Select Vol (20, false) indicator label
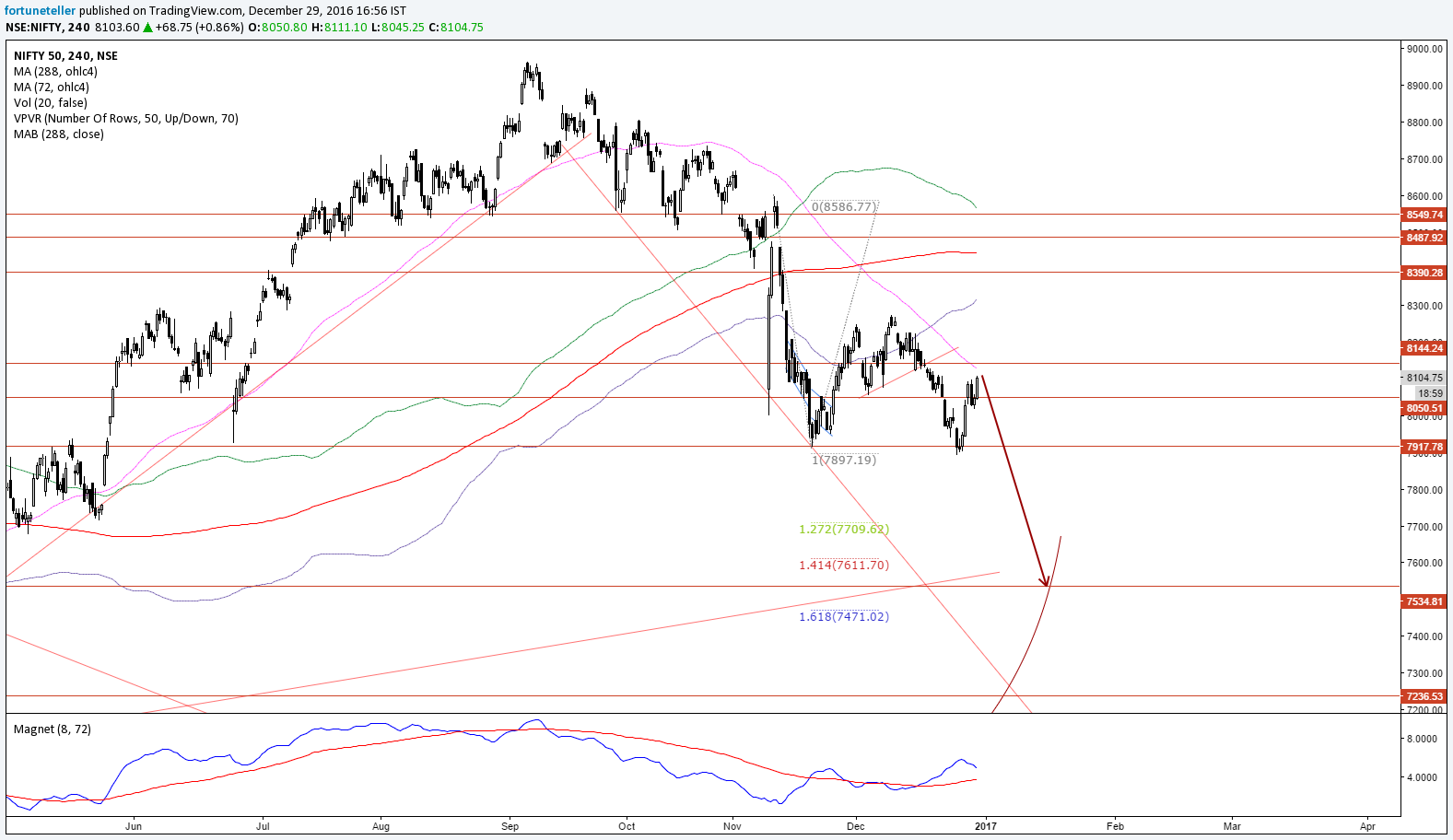 pos(51,103)
